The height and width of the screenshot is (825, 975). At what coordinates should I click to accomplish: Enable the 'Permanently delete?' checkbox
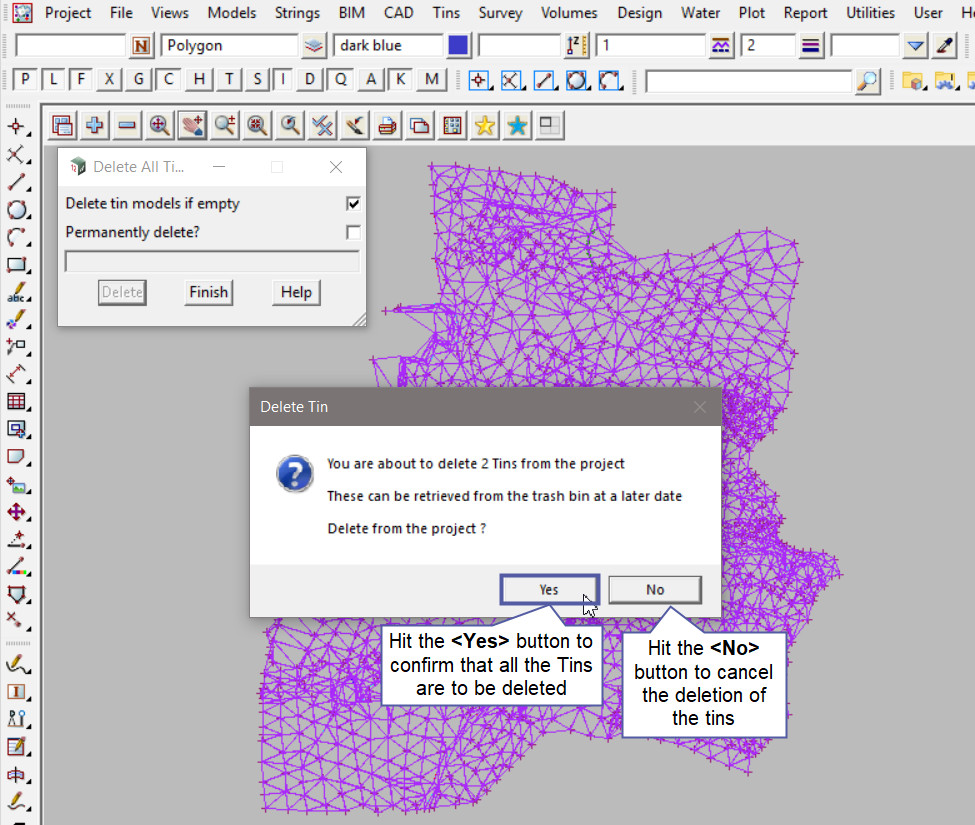click(353, 232)
